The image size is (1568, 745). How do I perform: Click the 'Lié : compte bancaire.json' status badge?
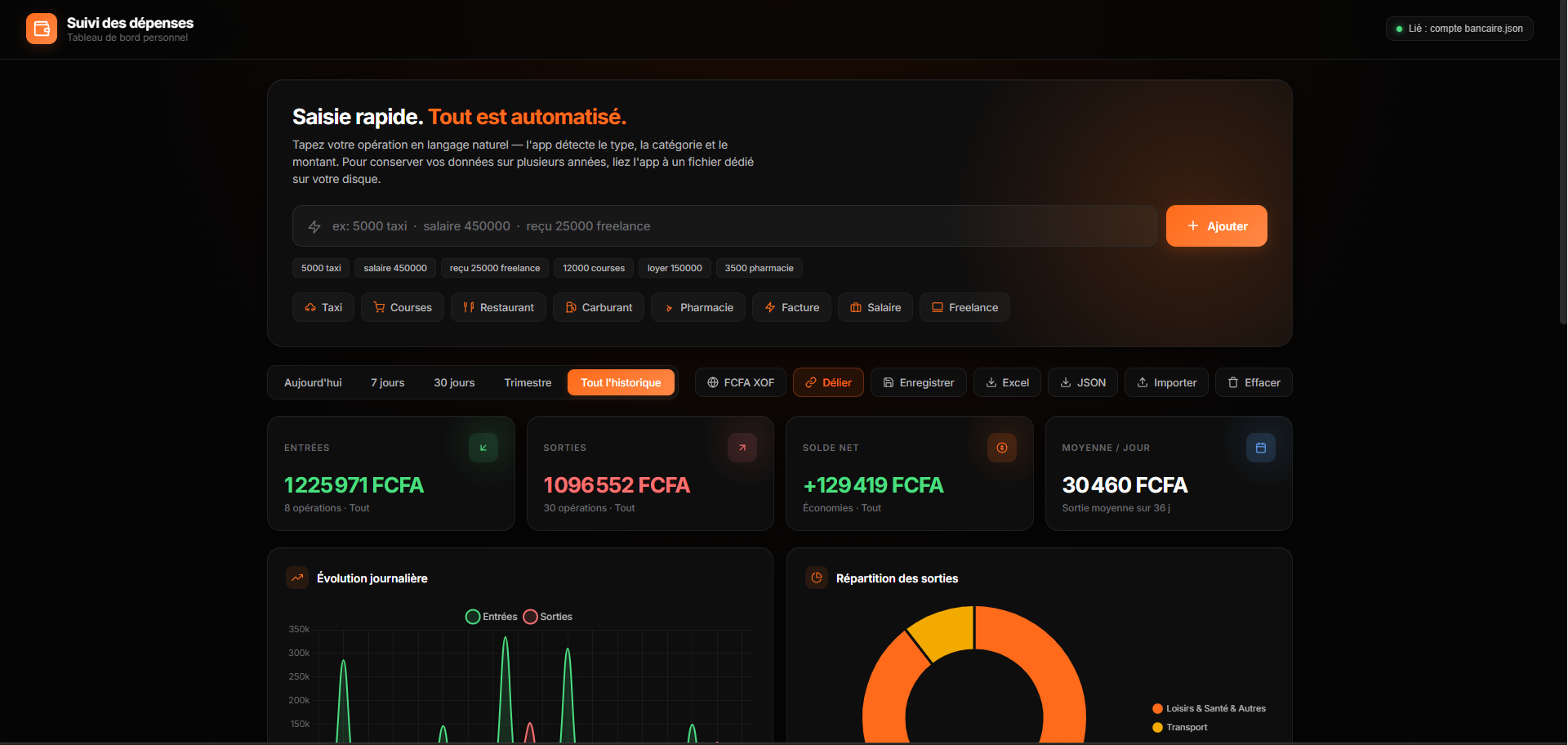click(1459, 29)
